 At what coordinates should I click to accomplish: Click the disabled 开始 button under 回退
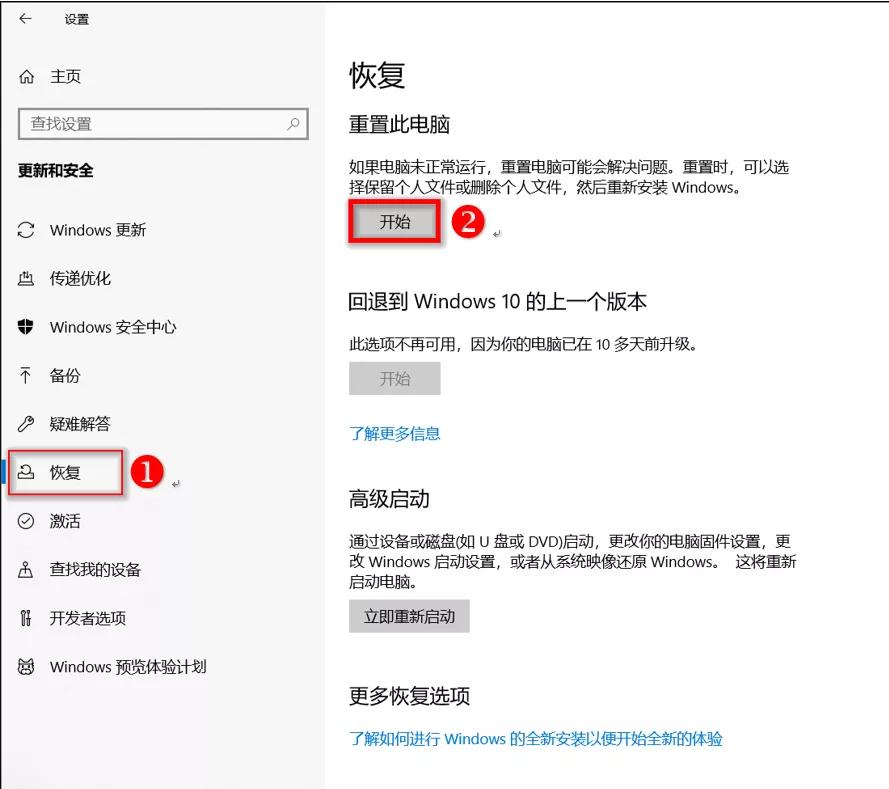click(394, 378)
